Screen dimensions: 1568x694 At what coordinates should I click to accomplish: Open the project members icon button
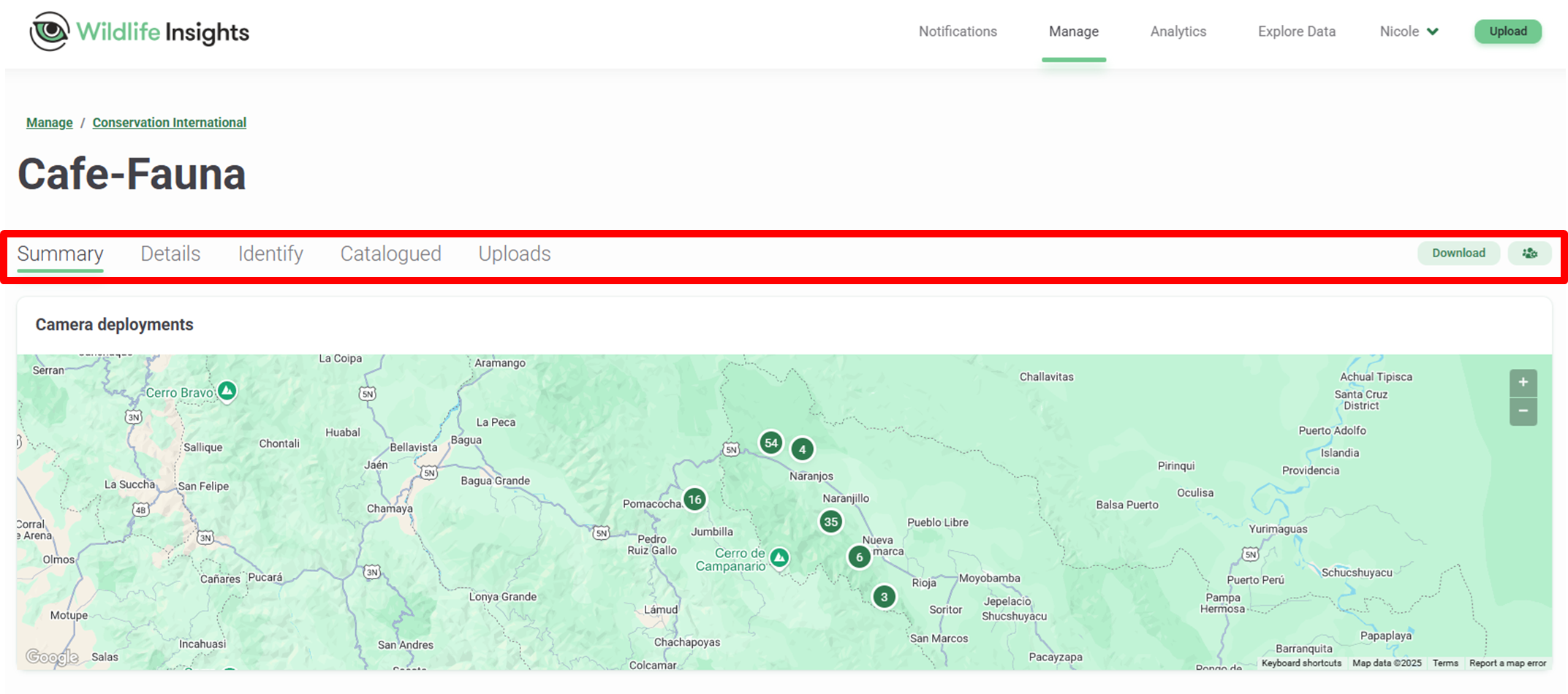(x=1529, y=253)
